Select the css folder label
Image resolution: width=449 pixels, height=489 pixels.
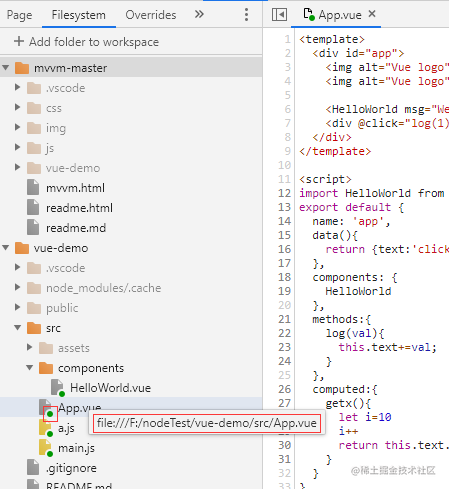tap(54, 108)
